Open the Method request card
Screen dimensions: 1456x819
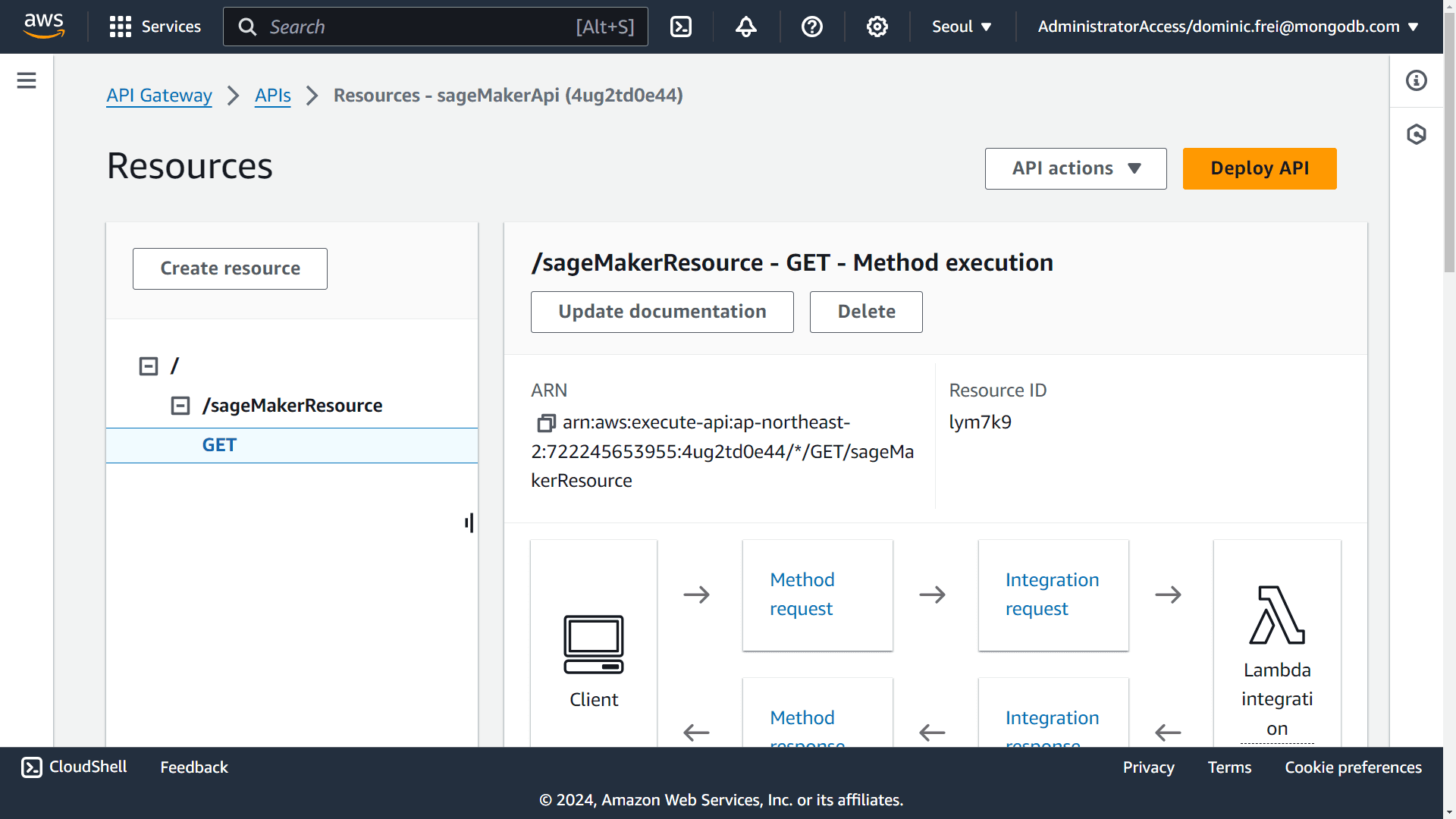coord(817,595)
